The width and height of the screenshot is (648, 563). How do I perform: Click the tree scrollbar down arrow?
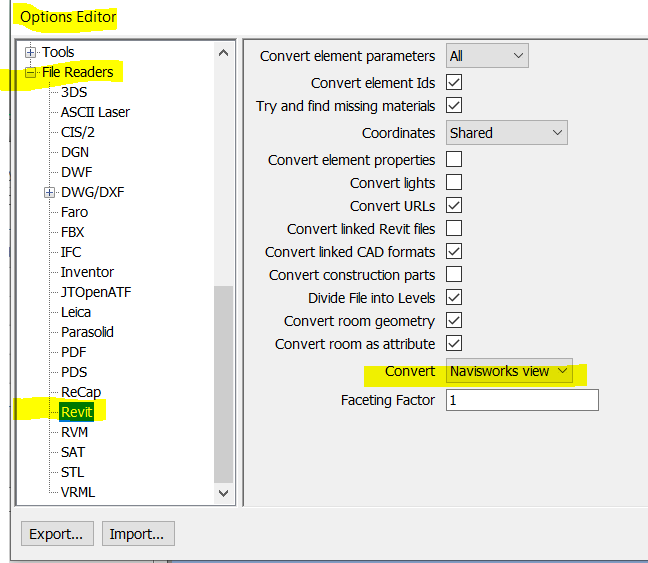point(224,492)
